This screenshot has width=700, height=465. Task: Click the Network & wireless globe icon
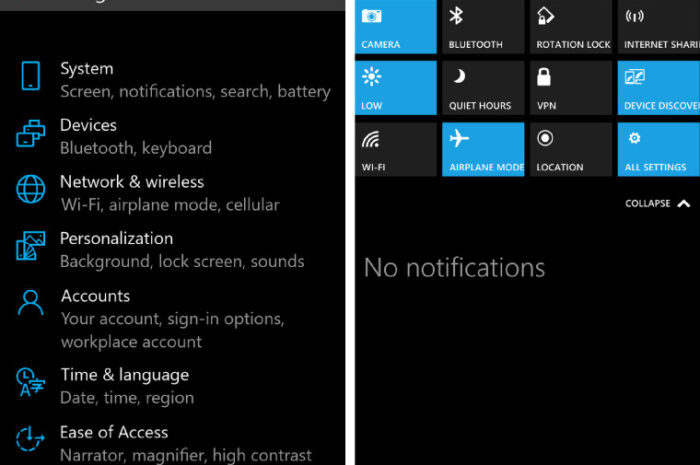click(30, 189)
